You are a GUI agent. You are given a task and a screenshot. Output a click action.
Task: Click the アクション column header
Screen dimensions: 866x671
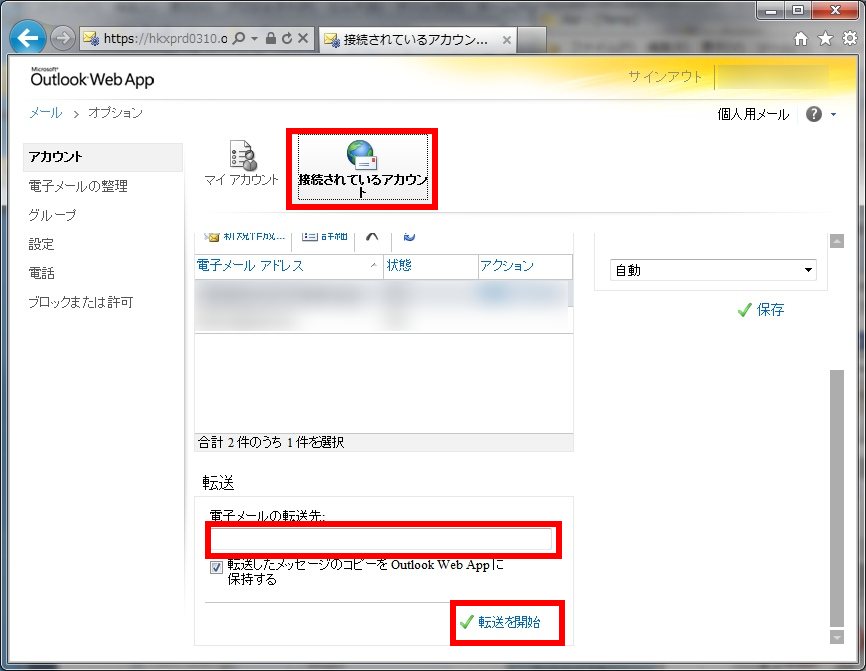[x=525, y=266]
